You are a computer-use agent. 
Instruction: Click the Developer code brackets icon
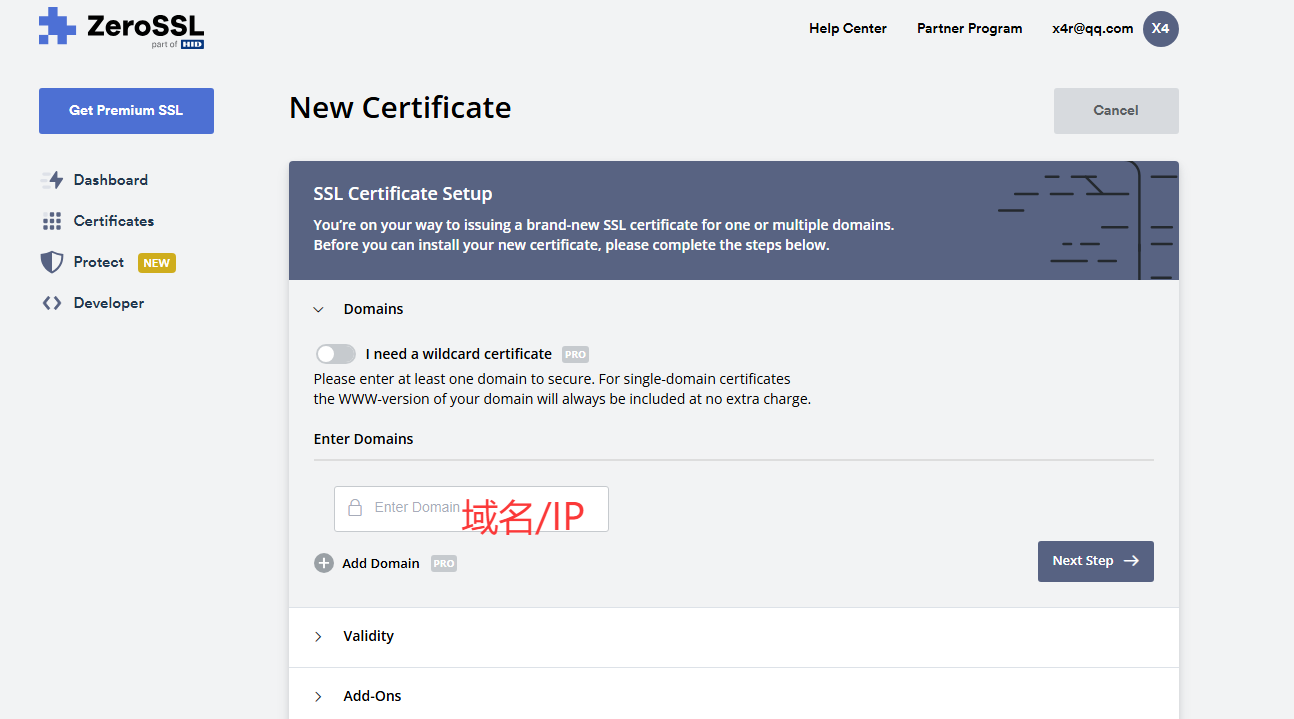[51, 303]
